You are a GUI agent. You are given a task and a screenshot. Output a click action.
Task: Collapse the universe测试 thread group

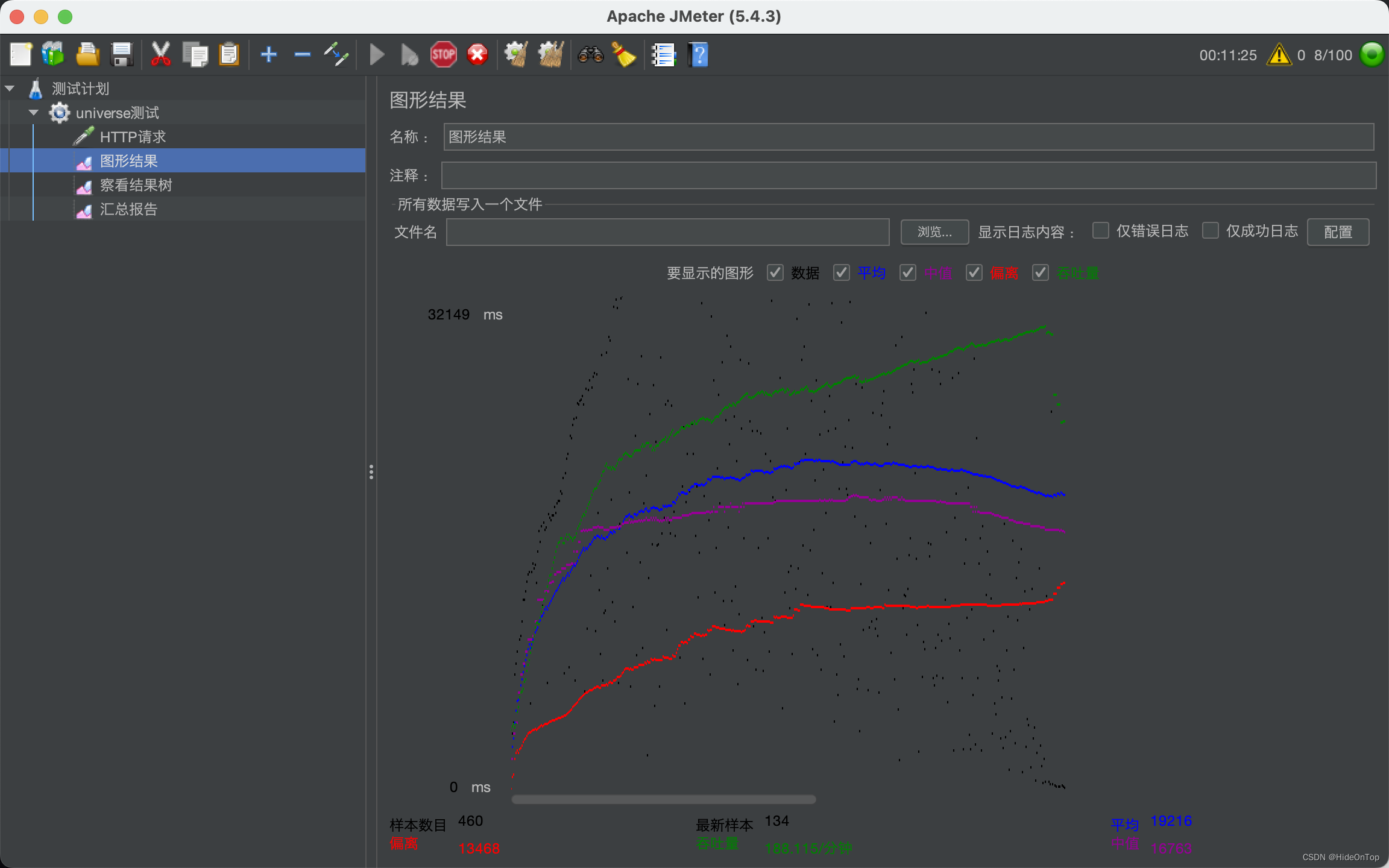click(x=34, y=113)
